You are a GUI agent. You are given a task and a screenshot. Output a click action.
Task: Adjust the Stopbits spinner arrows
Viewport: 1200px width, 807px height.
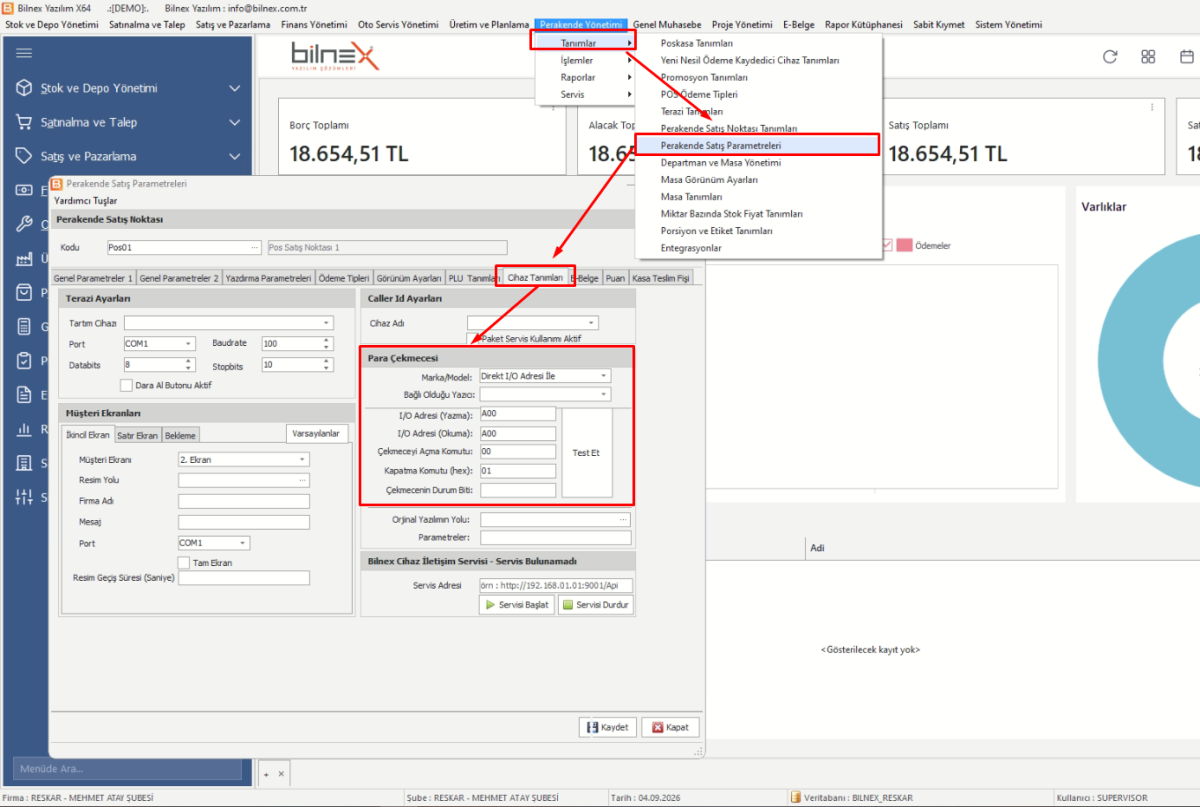pyautogui.click(x=326, y=365)
